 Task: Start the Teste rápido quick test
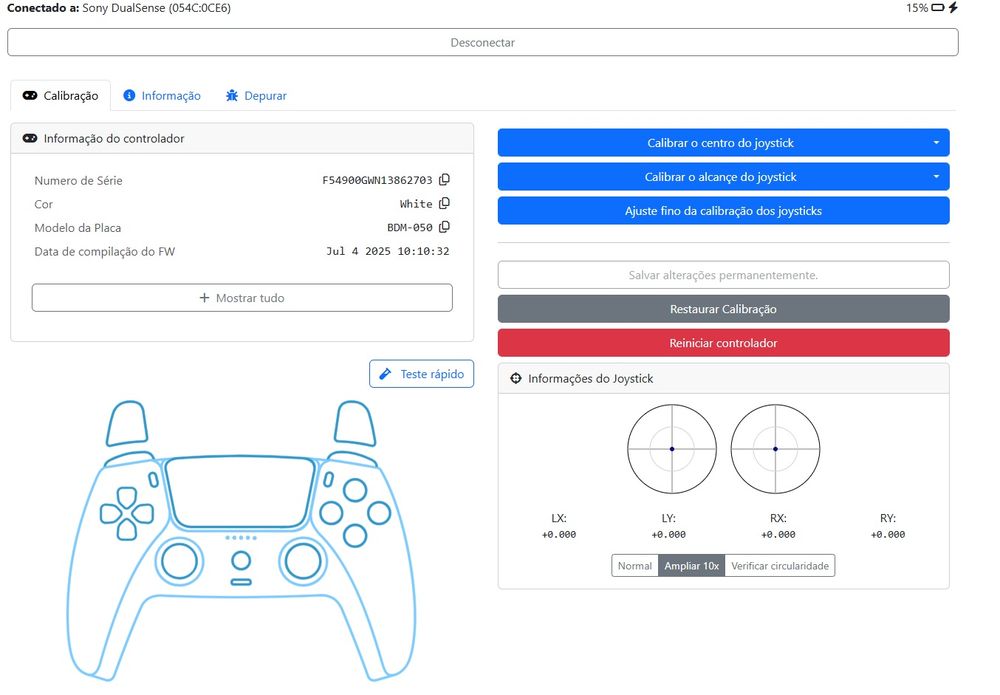pos(422,374)
